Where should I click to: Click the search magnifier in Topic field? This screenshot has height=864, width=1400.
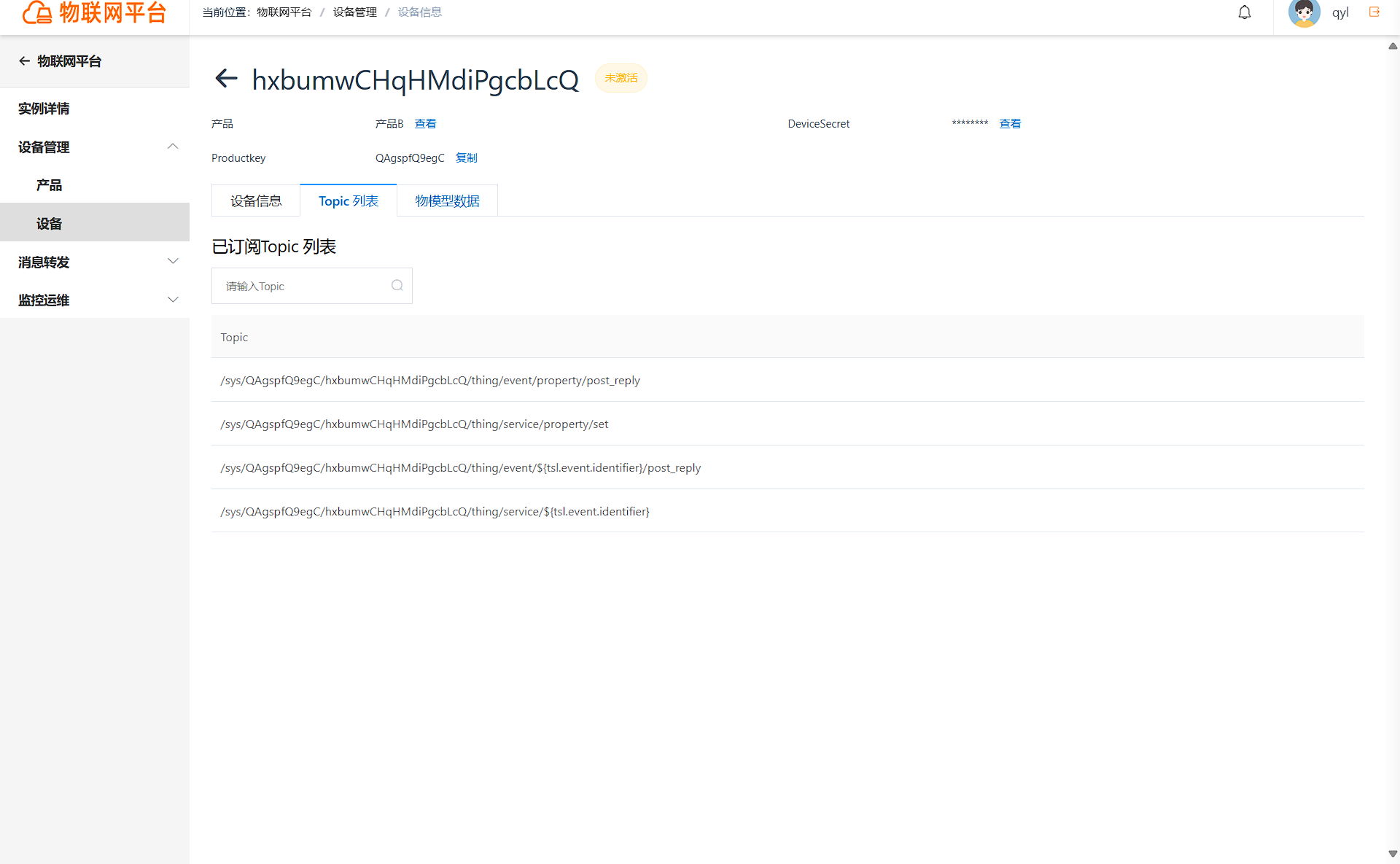point(397,286)
